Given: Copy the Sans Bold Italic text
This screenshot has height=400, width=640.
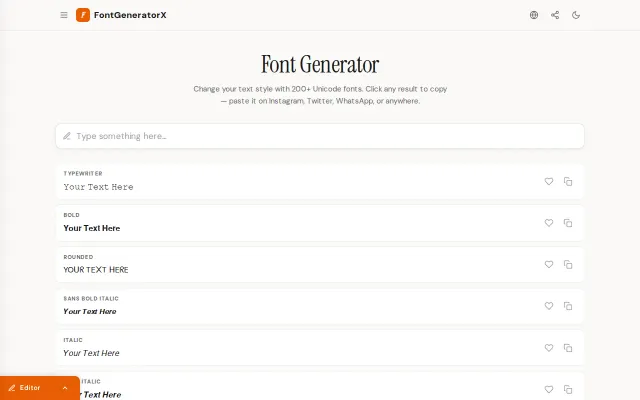Looking at the screenshot, I should [x=568, y=306].
